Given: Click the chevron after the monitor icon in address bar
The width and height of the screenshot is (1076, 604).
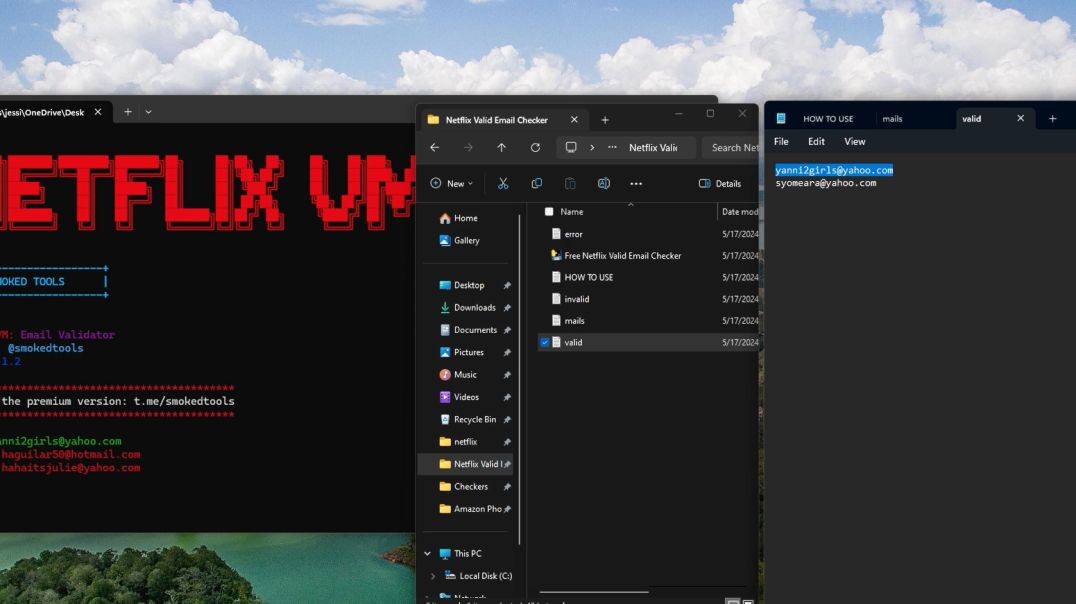Looking at the screenshot, I should pyautogui.click(x=592, y=148).
